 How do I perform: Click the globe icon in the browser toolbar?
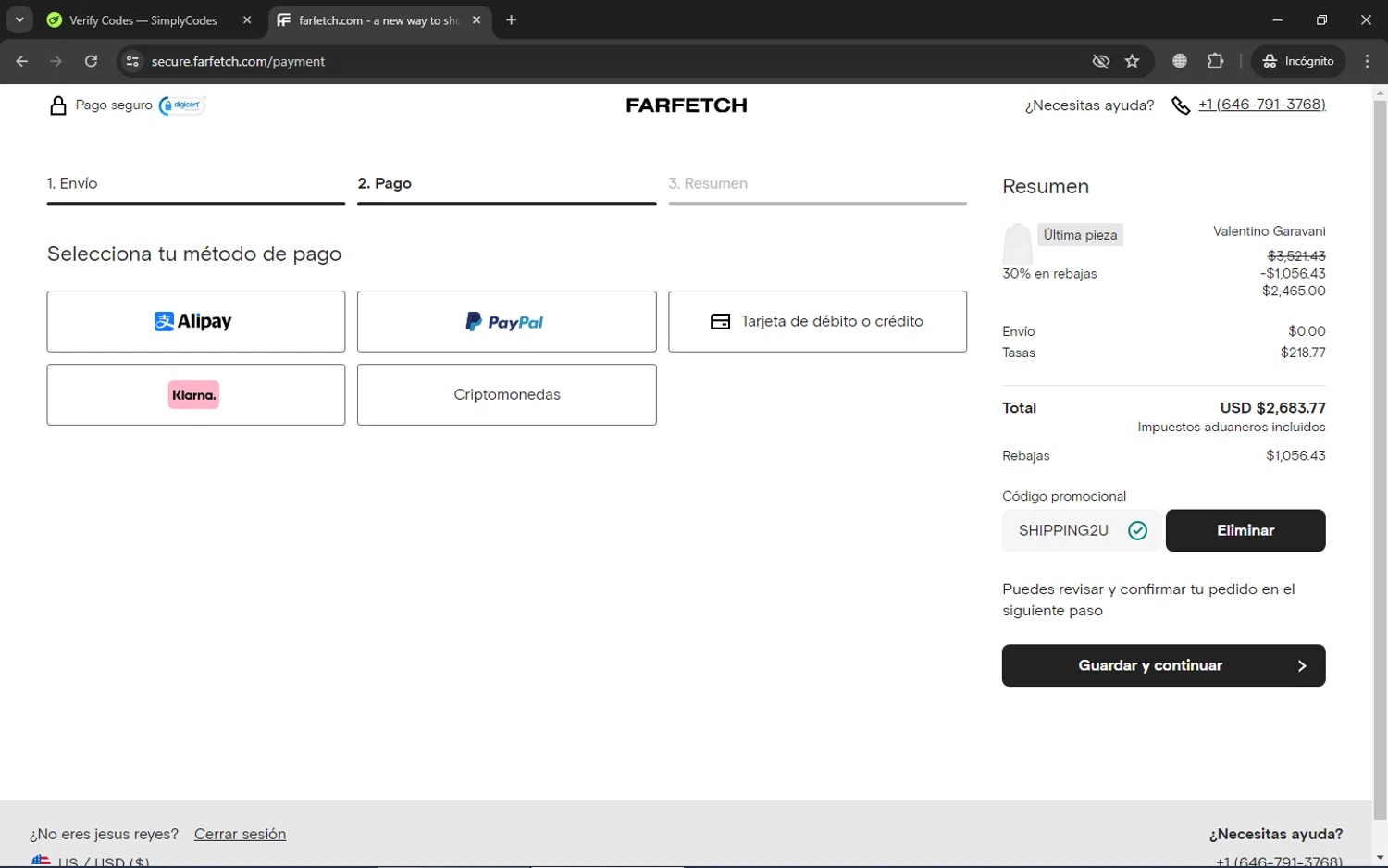point(1180,61)
